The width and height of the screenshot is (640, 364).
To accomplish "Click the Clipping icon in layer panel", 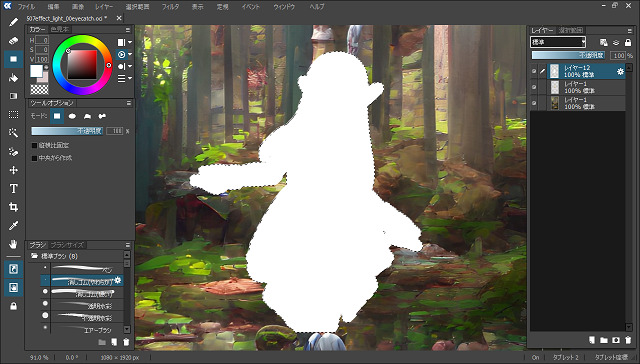I will [616, 42].
